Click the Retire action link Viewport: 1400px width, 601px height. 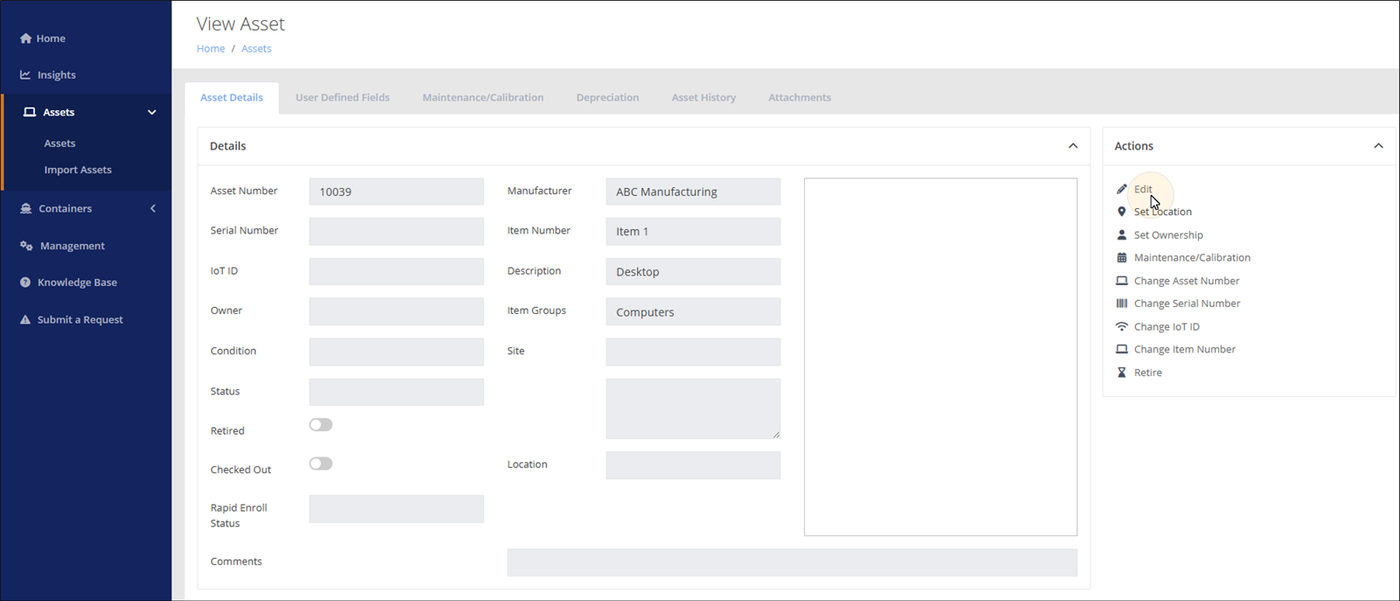tap(1148, 372)
